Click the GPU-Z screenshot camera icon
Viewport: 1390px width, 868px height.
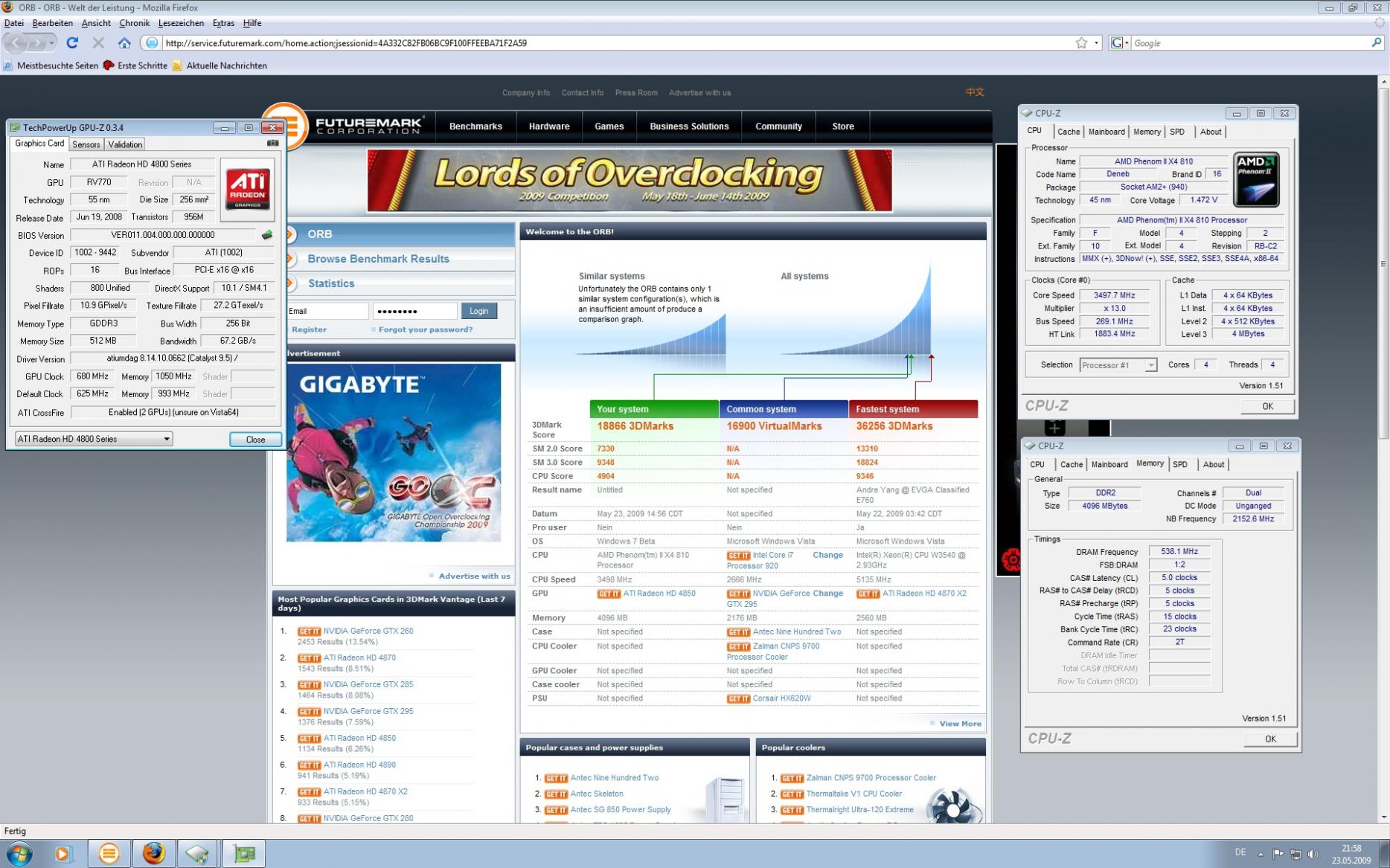coord(273,143)
